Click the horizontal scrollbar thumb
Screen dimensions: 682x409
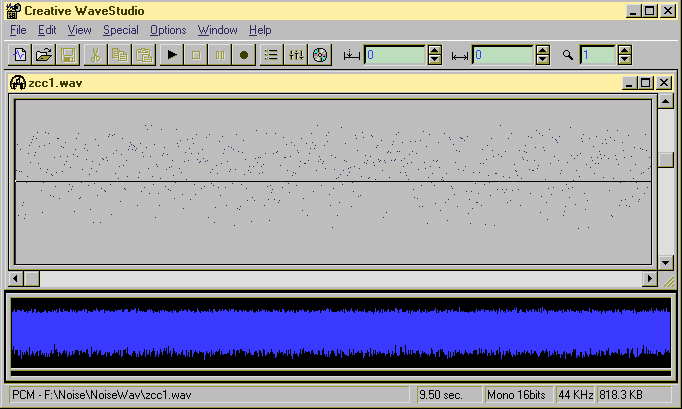pyautogui.click(x=31, y=278)
